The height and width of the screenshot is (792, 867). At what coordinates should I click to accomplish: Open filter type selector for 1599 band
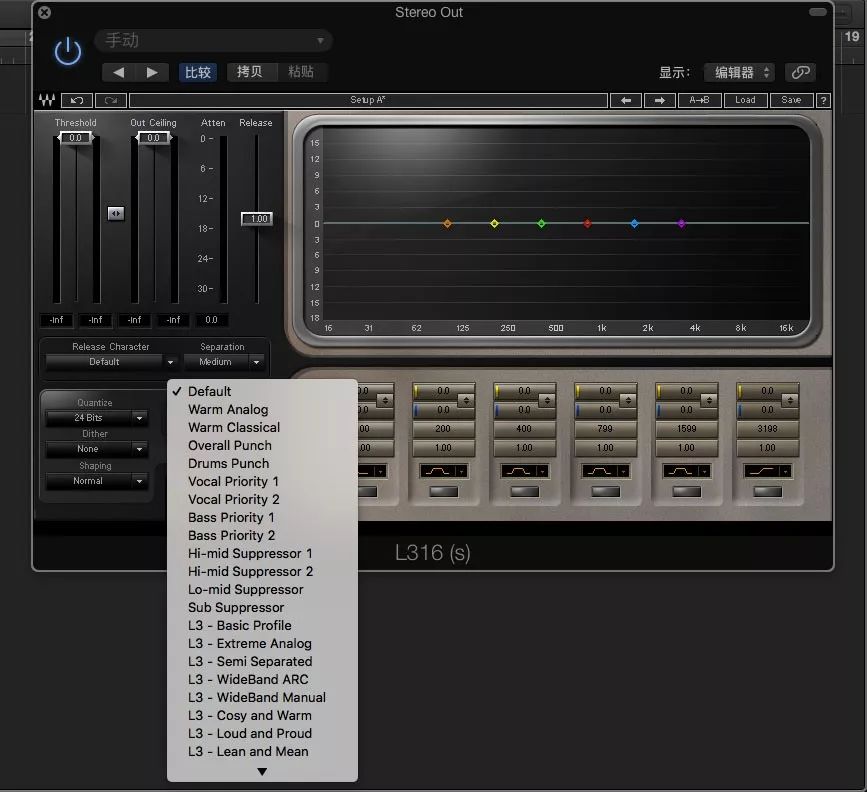tap(686, 471)
